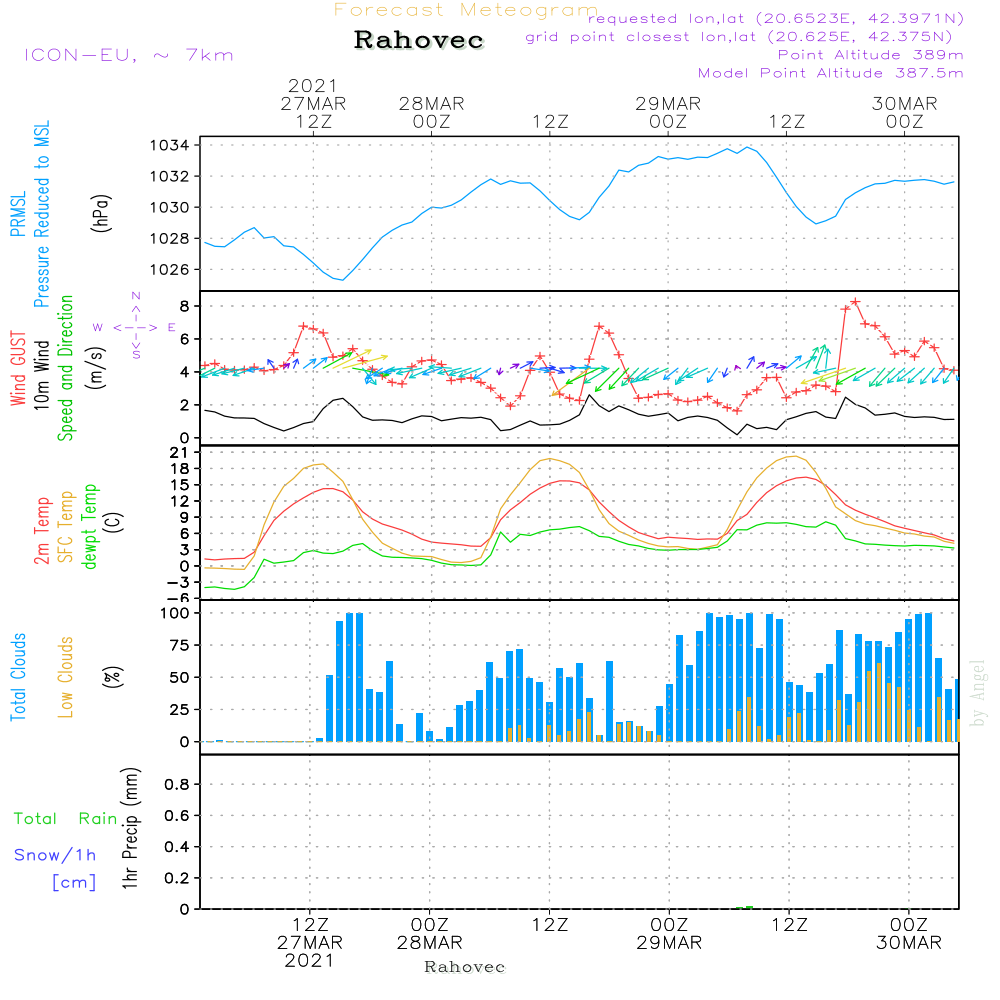Click the top axis label '30MAR 00Z'

(x=904, y=112)
